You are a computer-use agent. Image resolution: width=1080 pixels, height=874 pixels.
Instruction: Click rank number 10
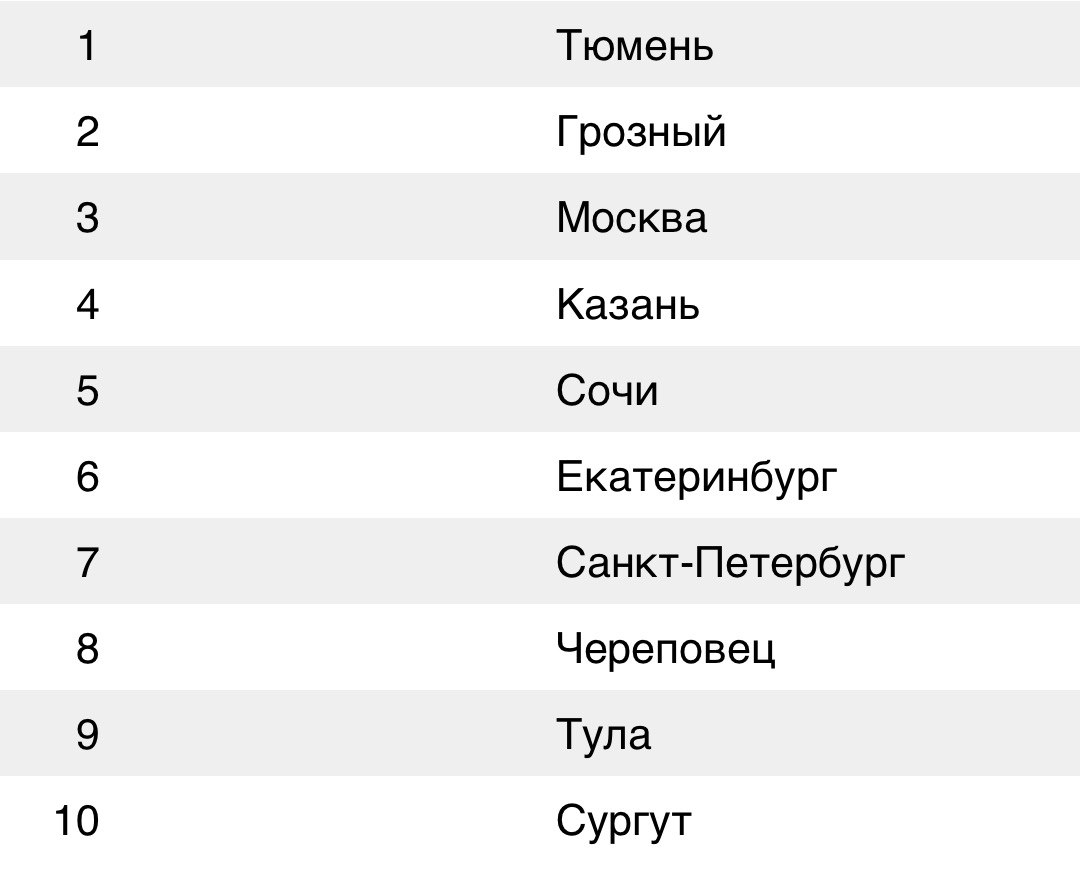click(76, 820)
